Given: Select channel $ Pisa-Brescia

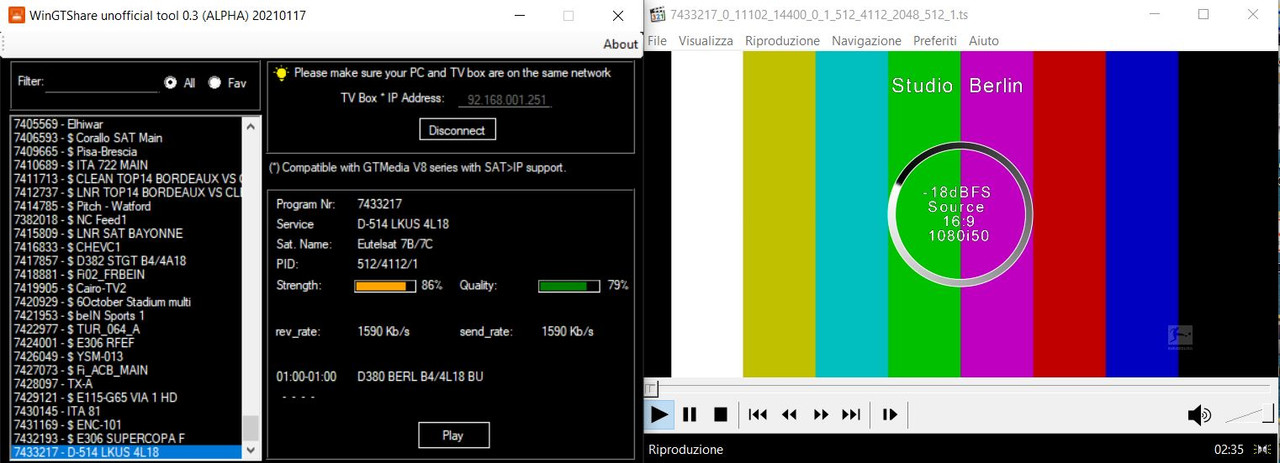Looking at the screenshot, I should tap(126, 151).
